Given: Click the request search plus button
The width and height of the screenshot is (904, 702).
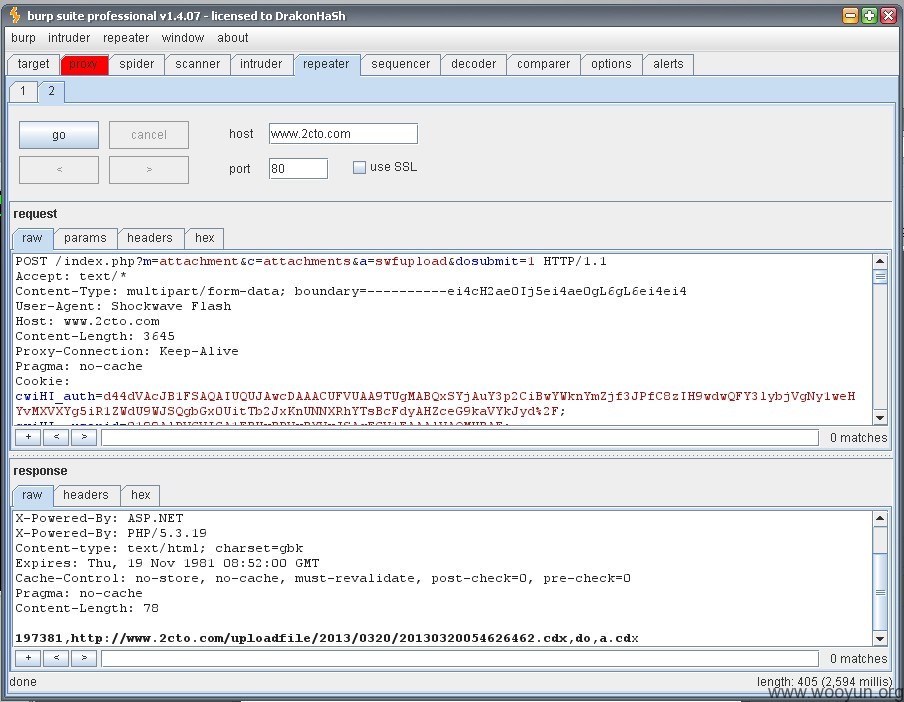Looking at the screenshot, I should [x=28, y=437].
